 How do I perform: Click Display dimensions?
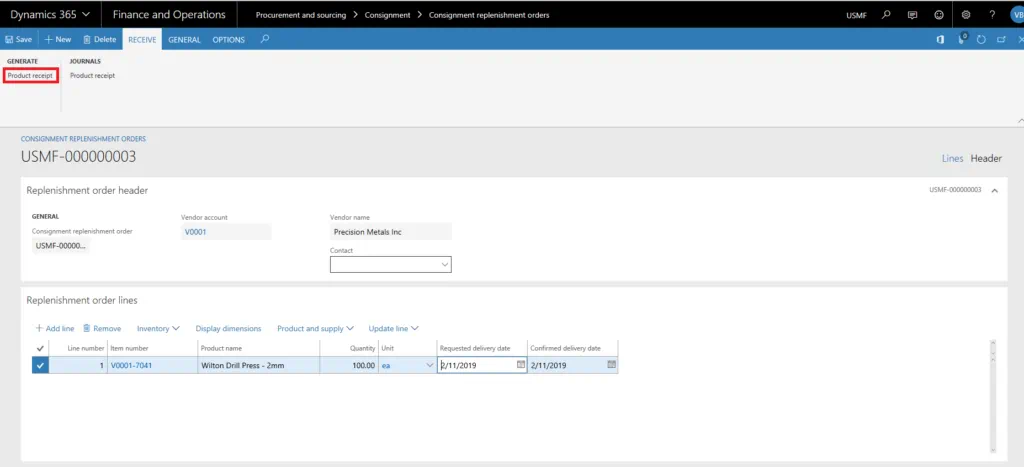229,329
